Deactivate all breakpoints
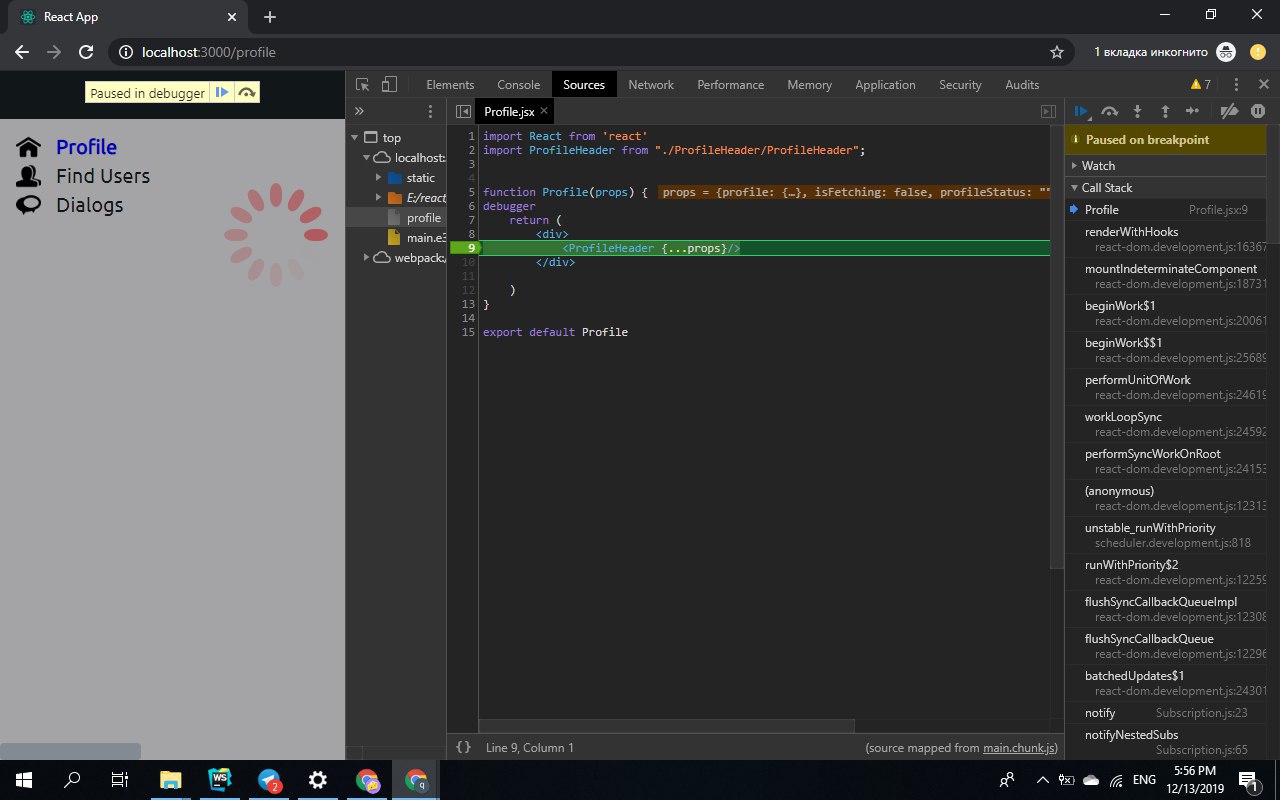The width and height of the screenshot is (1280, 800). click(x=1231, y=112)
